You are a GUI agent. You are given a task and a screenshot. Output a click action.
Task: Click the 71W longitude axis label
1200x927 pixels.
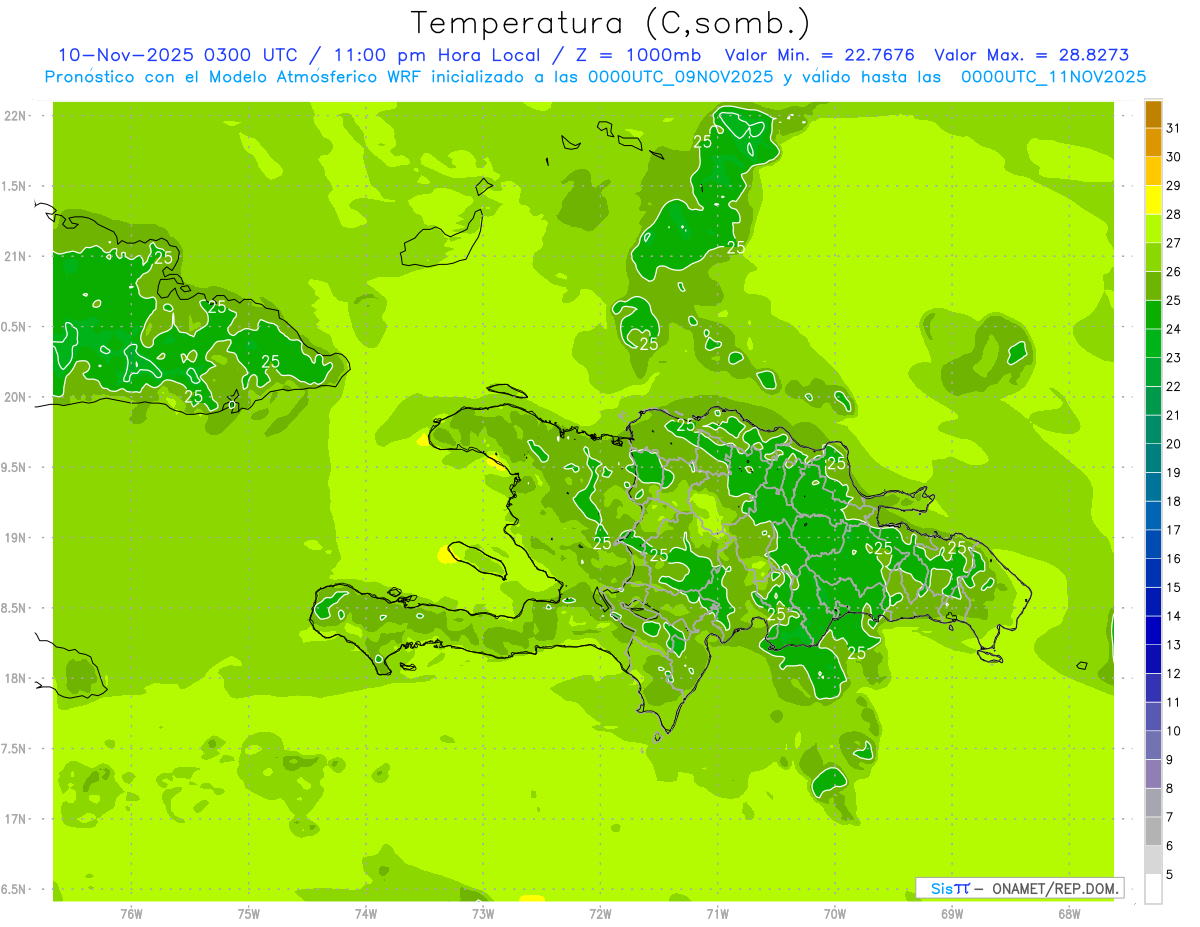717,914
